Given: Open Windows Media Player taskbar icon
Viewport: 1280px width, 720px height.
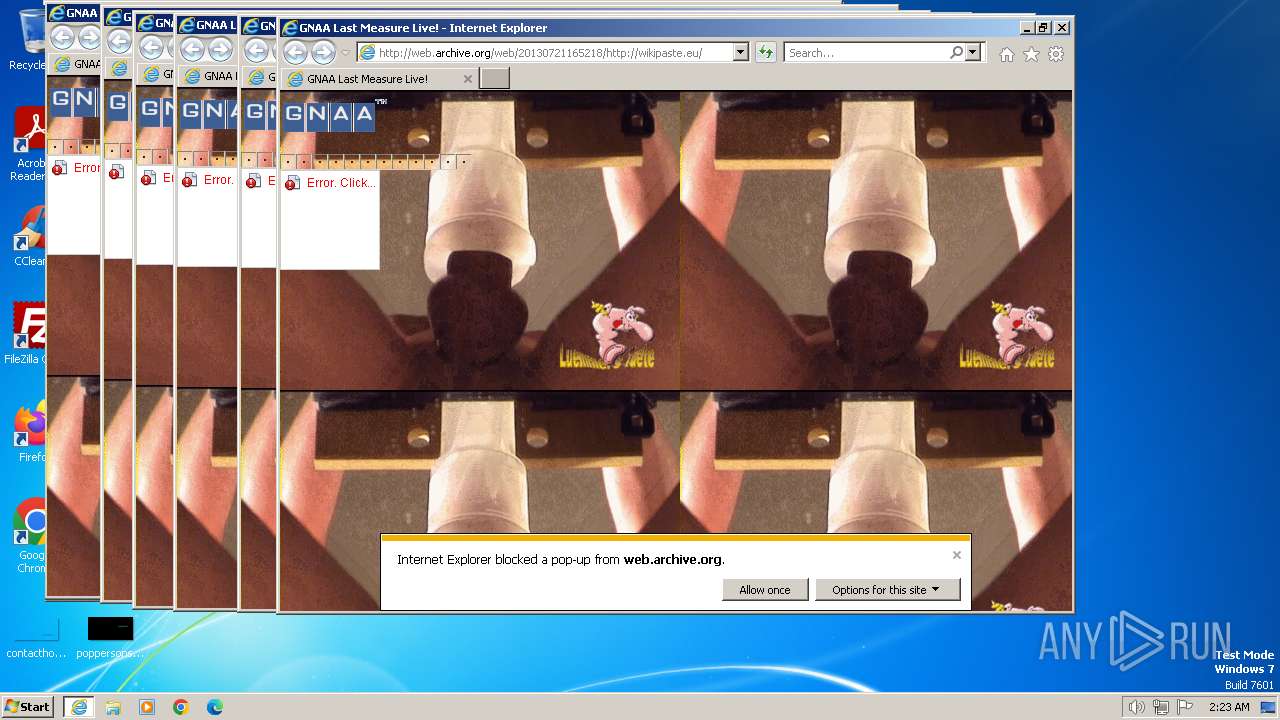Looking at the screenshot, I should pos(147,707).
